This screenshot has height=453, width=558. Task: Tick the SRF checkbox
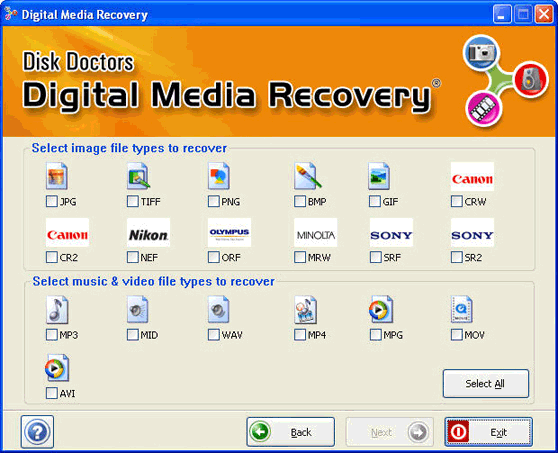tap(375, 257)
